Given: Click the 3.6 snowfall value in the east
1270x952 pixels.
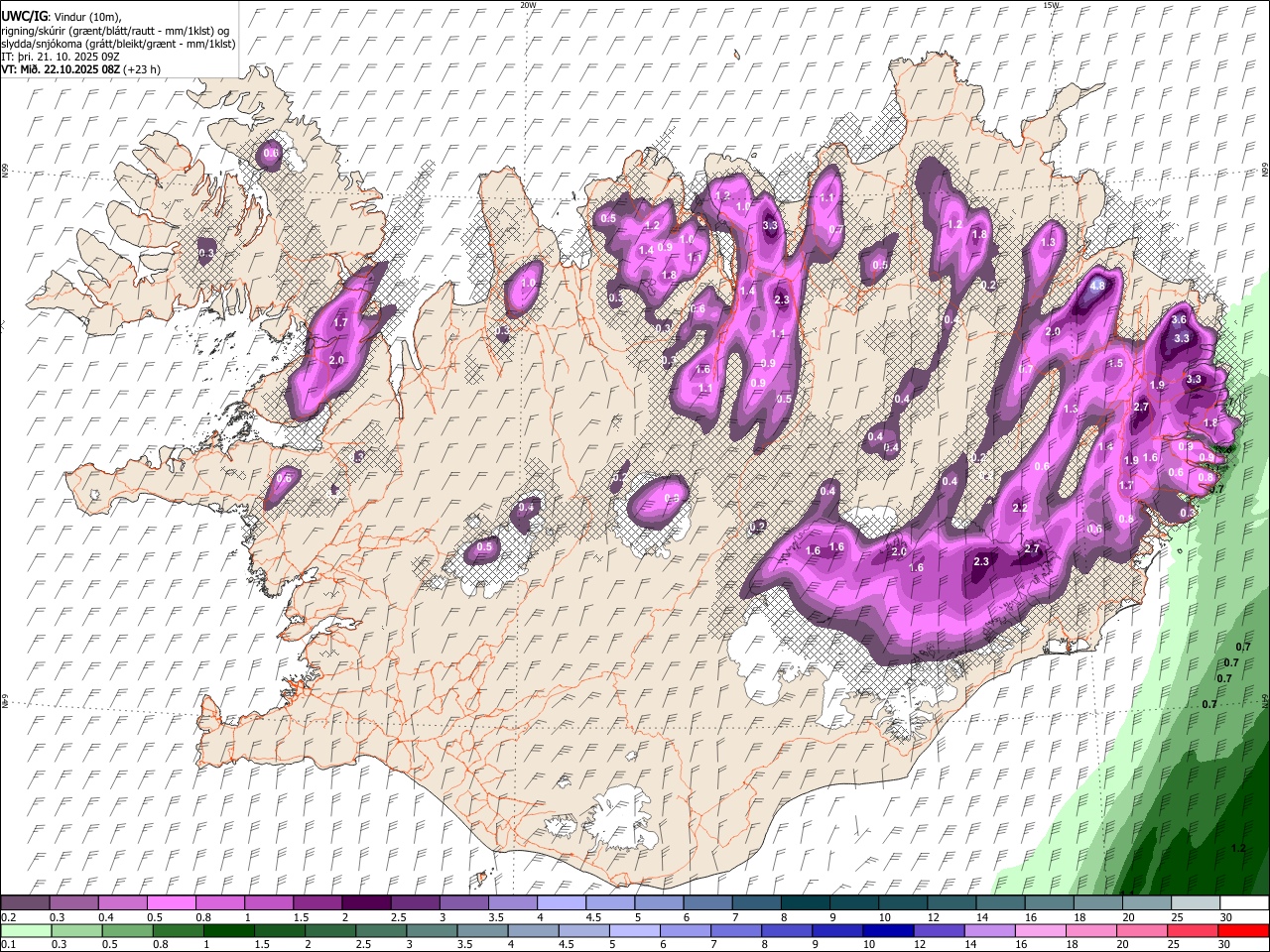Looking at the screenshot, I should coord(1179,320).
